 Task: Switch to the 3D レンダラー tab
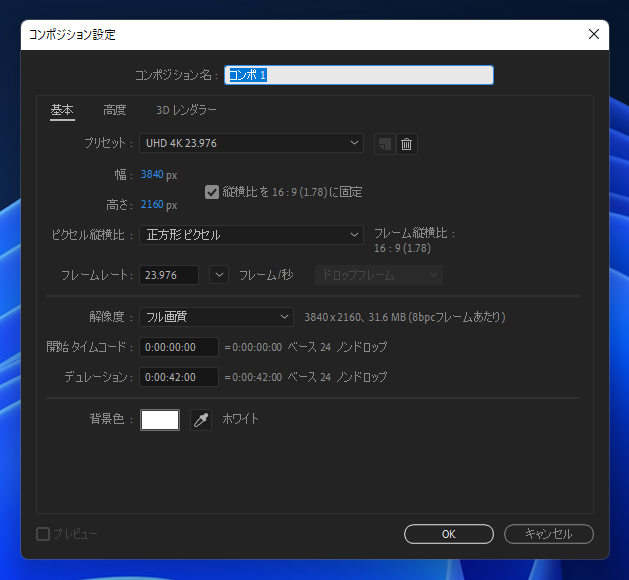coord(186,110)
